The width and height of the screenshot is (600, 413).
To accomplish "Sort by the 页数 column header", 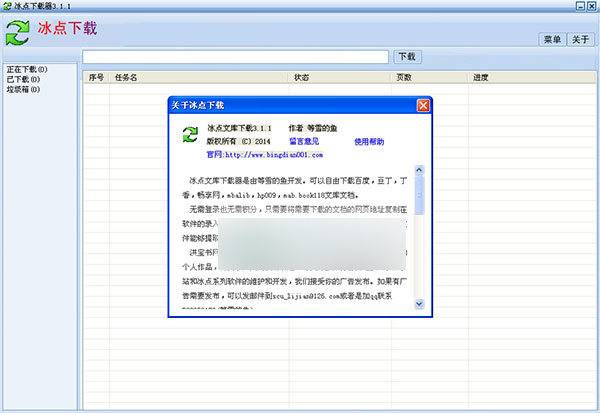I will pyautogui.click(x=404, y=77).
